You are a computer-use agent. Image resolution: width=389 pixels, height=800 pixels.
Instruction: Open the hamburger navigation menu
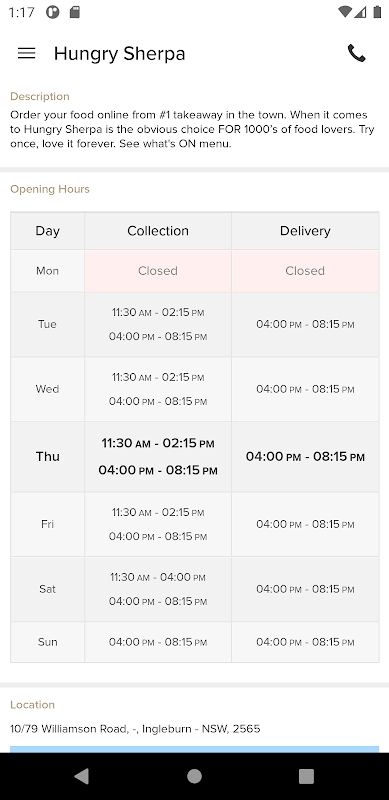(27, 53)
